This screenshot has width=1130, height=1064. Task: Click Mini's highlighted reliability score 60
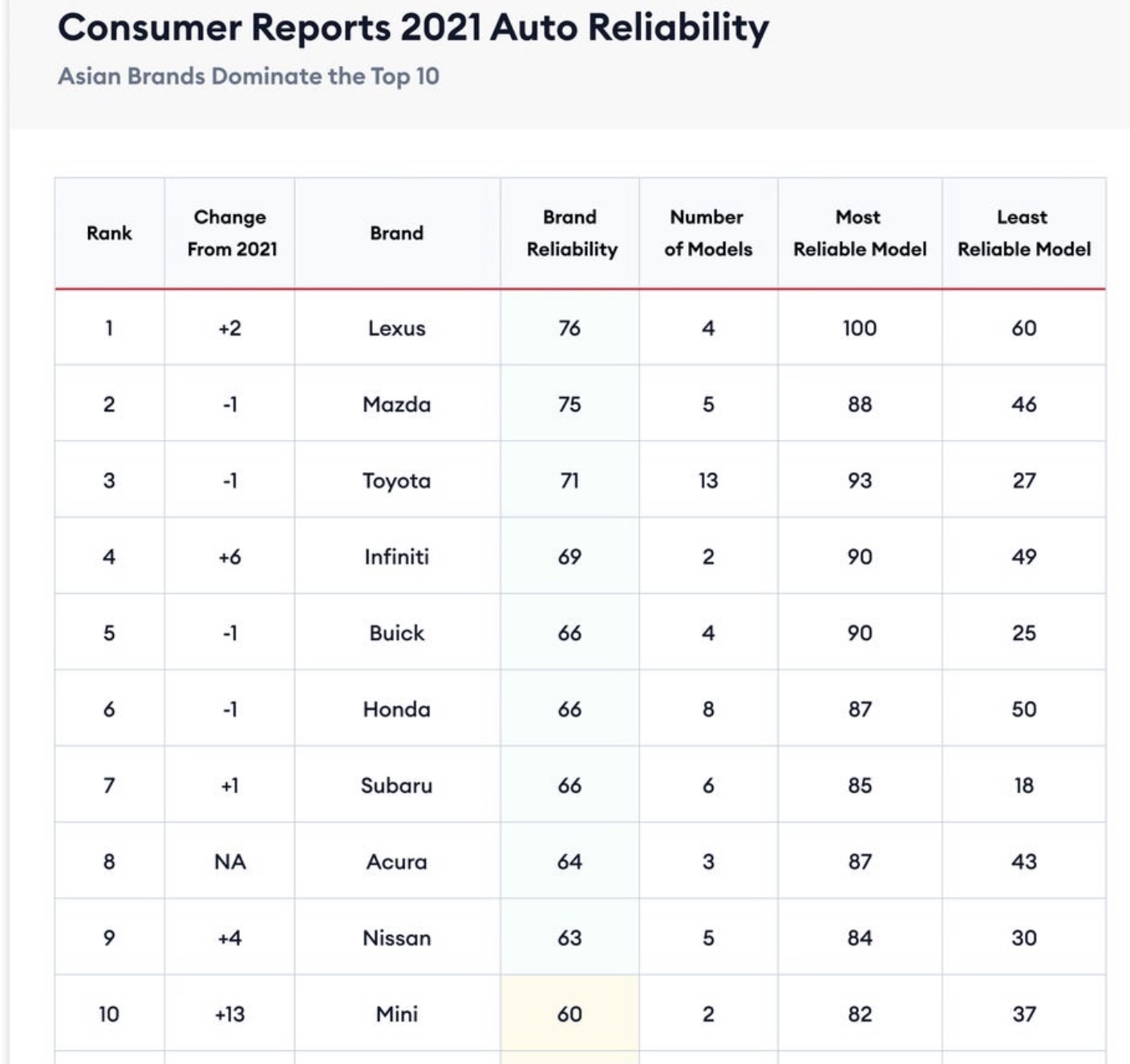point(569,1014)
